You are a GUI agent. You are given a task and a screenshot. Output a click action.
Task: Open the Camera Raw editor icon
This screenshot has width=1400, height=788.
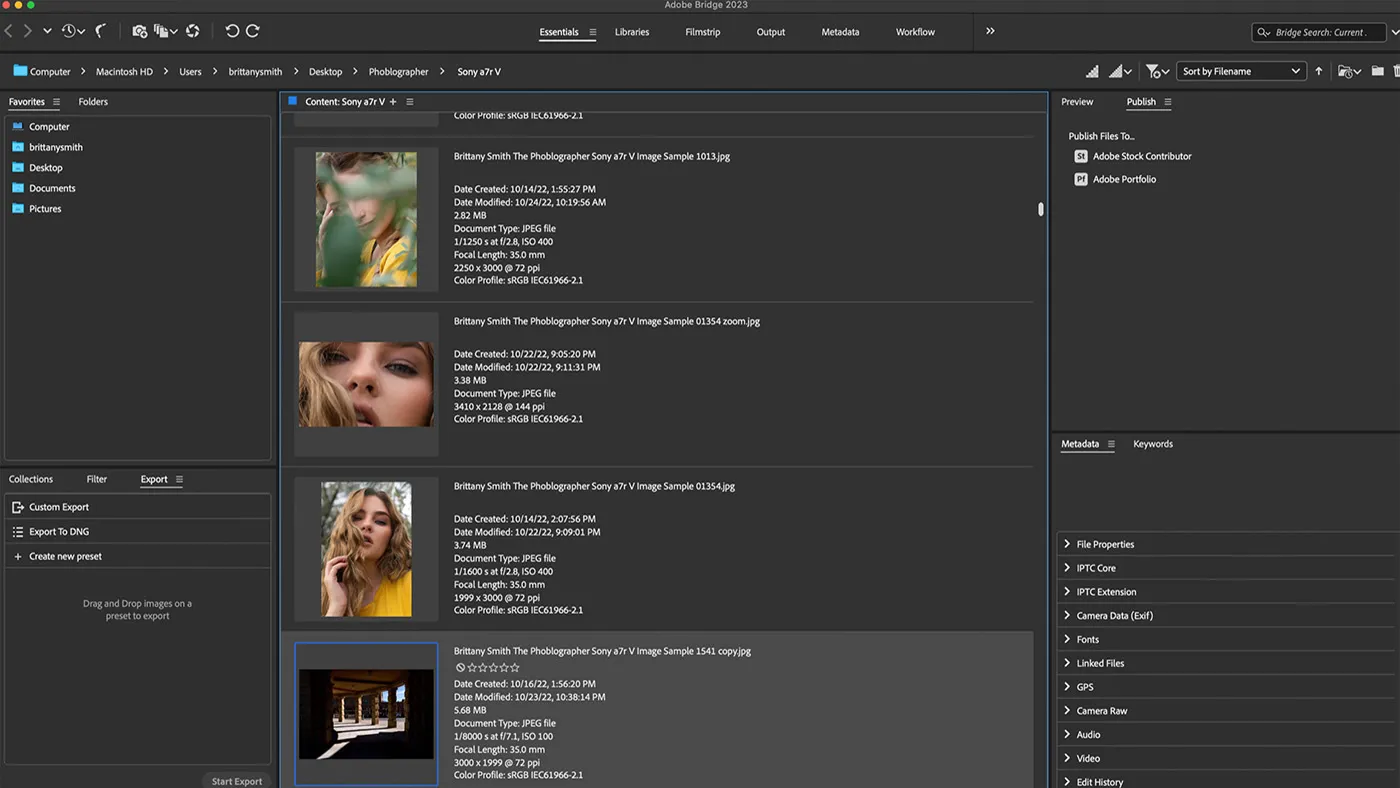tap(192, 31)
